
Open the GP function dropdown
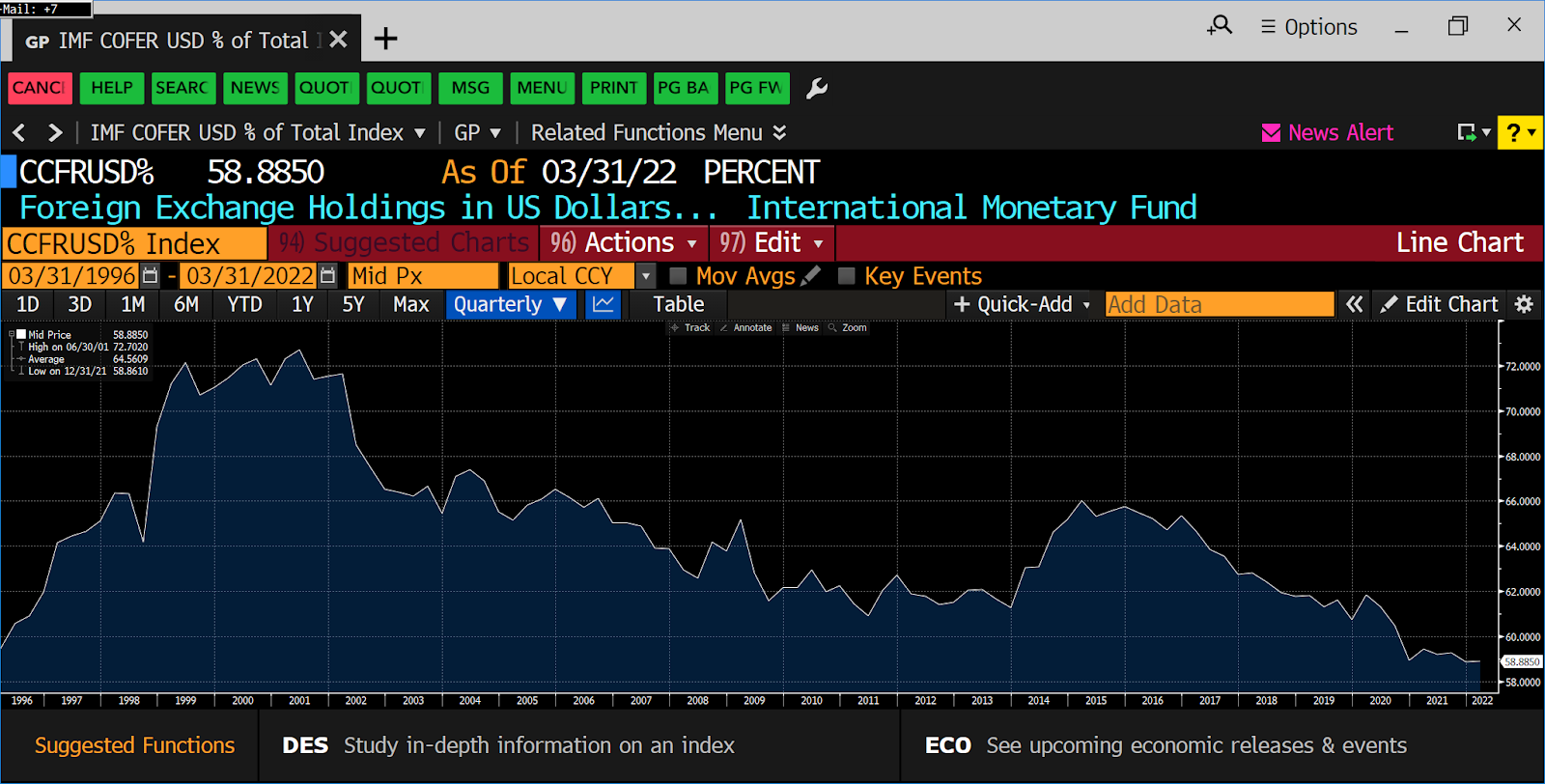478,132
